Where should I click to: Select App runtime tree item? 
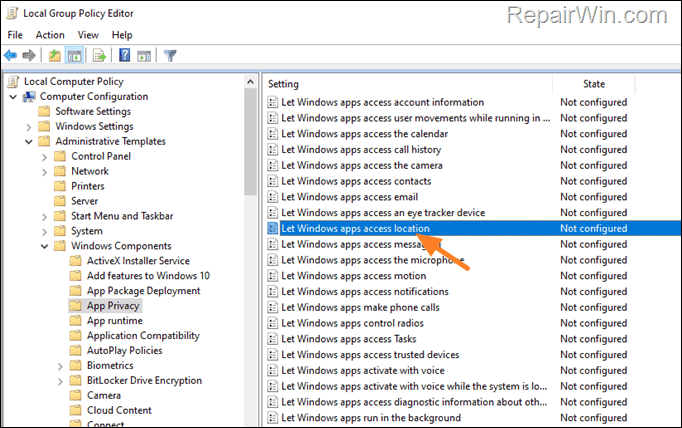click(115, 321)
